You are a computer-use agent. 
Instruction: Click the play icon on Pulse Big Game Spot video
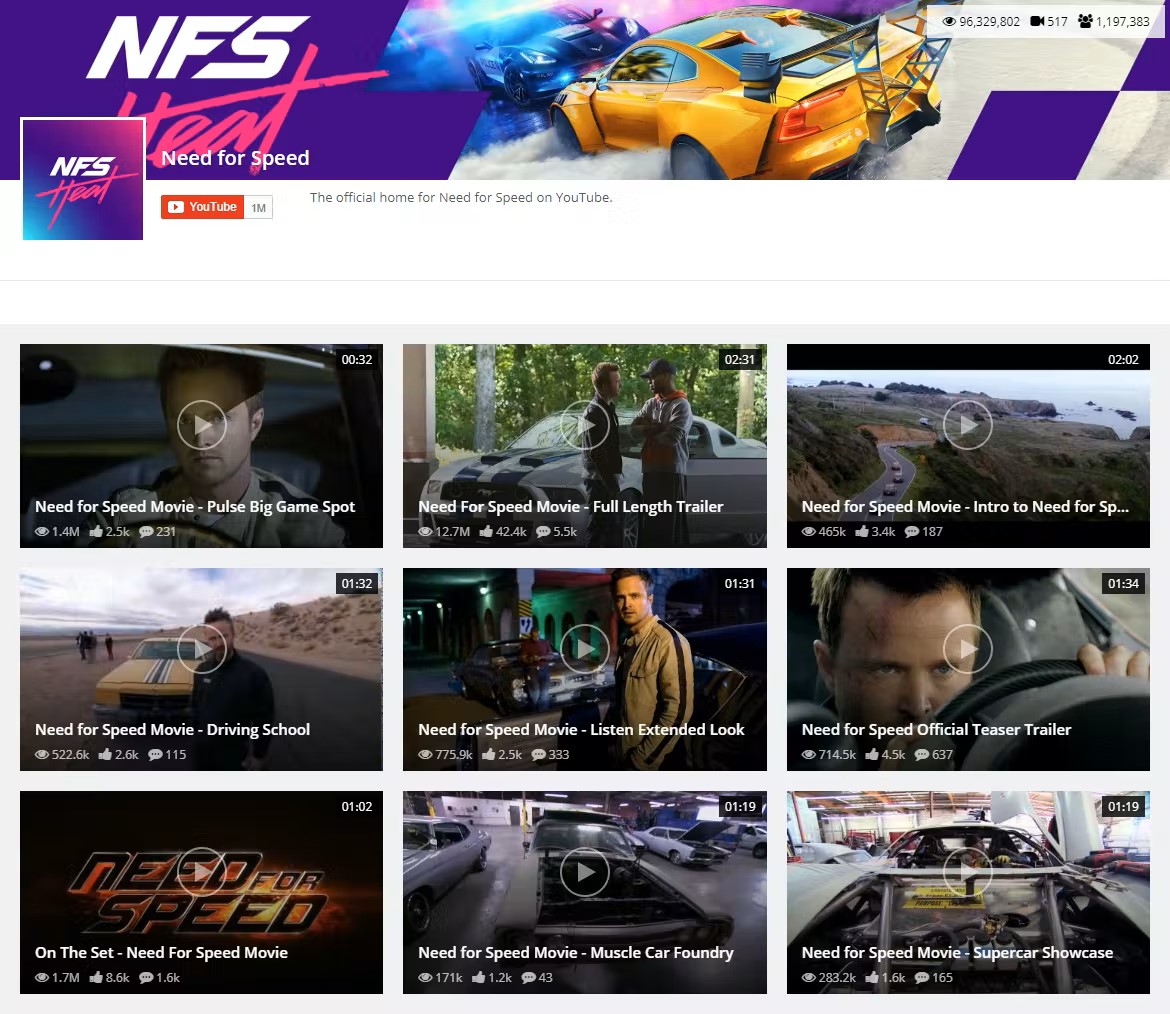(201, 425)
